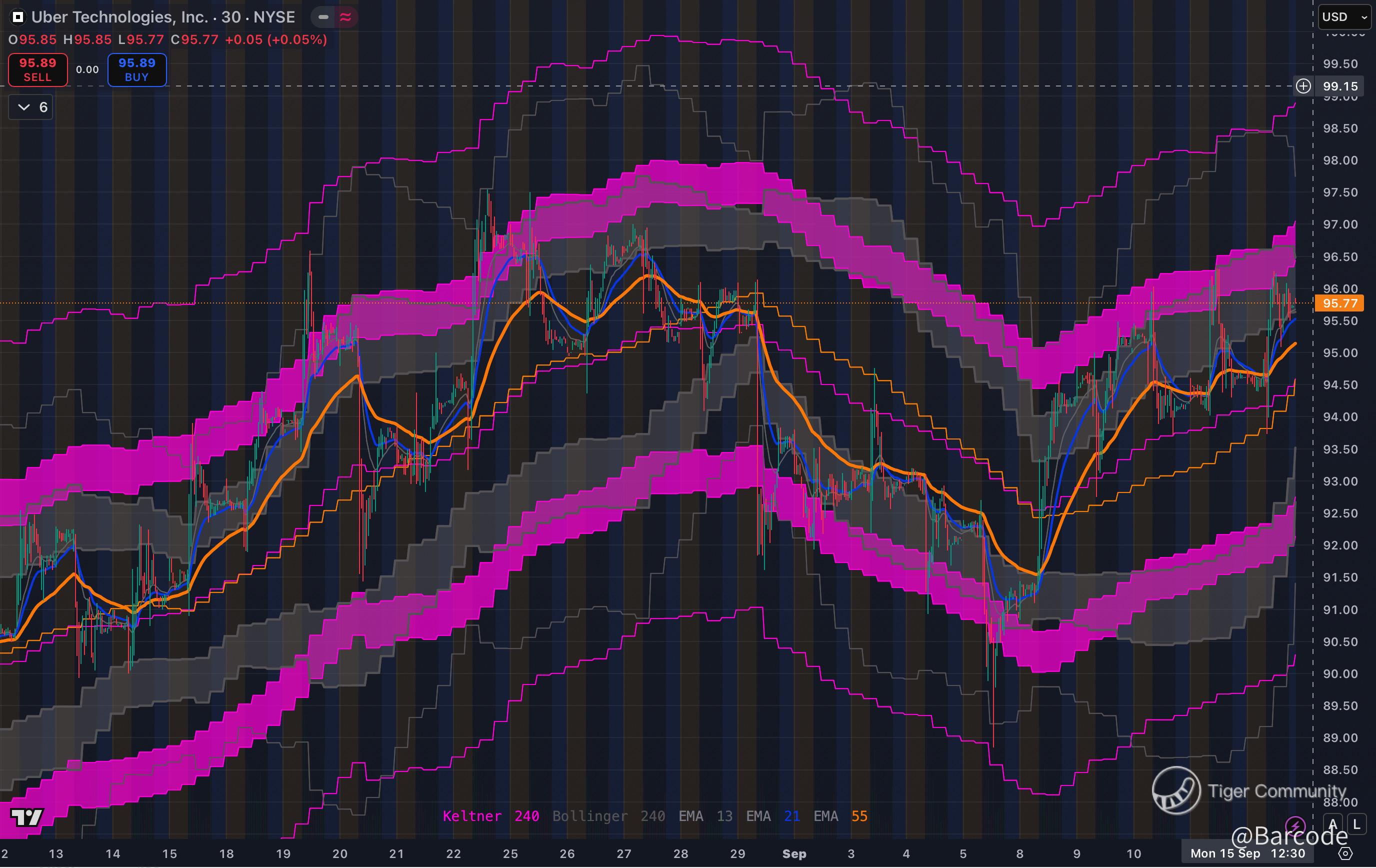Toggle log scale L button

[x=1356, y=824]
